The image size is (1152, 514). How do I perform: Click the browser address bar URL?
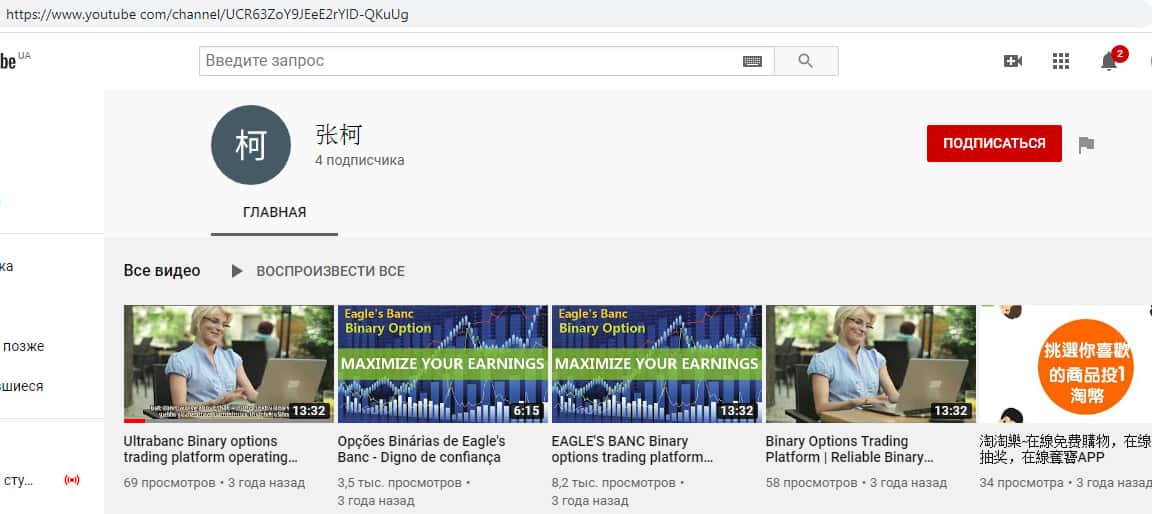207,15
